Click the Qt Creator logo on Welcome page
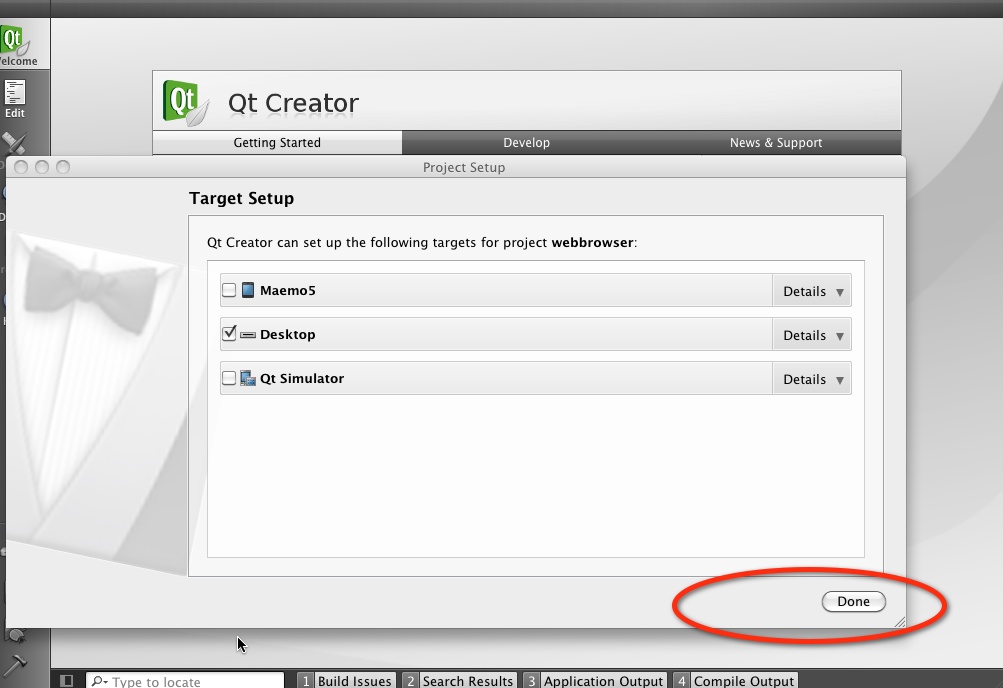This screenshot has width=1003, height=688. [186, 102]
